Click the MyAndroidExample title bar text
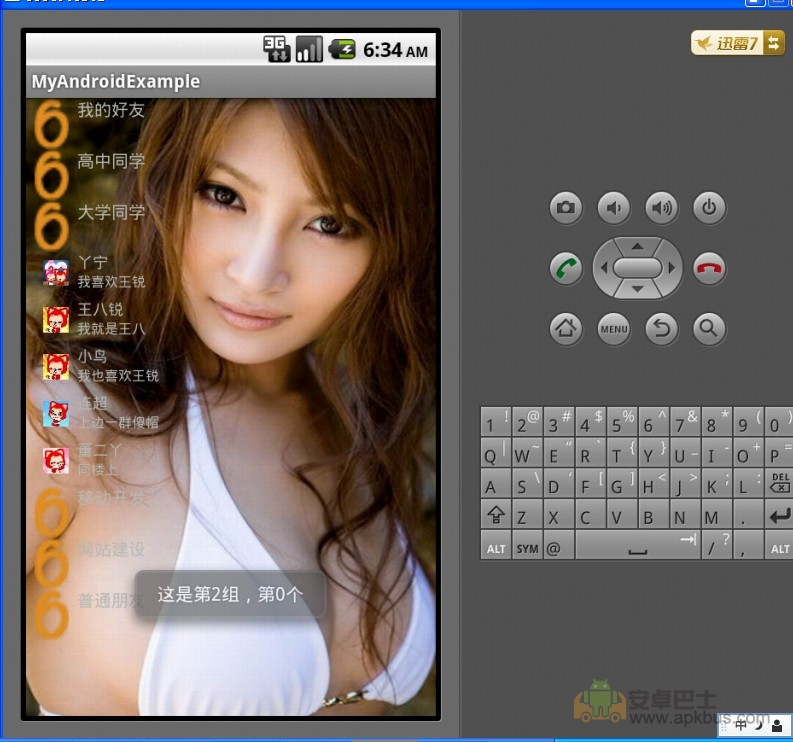The width and height of the screenshot is (793, 742). (116, 81)
